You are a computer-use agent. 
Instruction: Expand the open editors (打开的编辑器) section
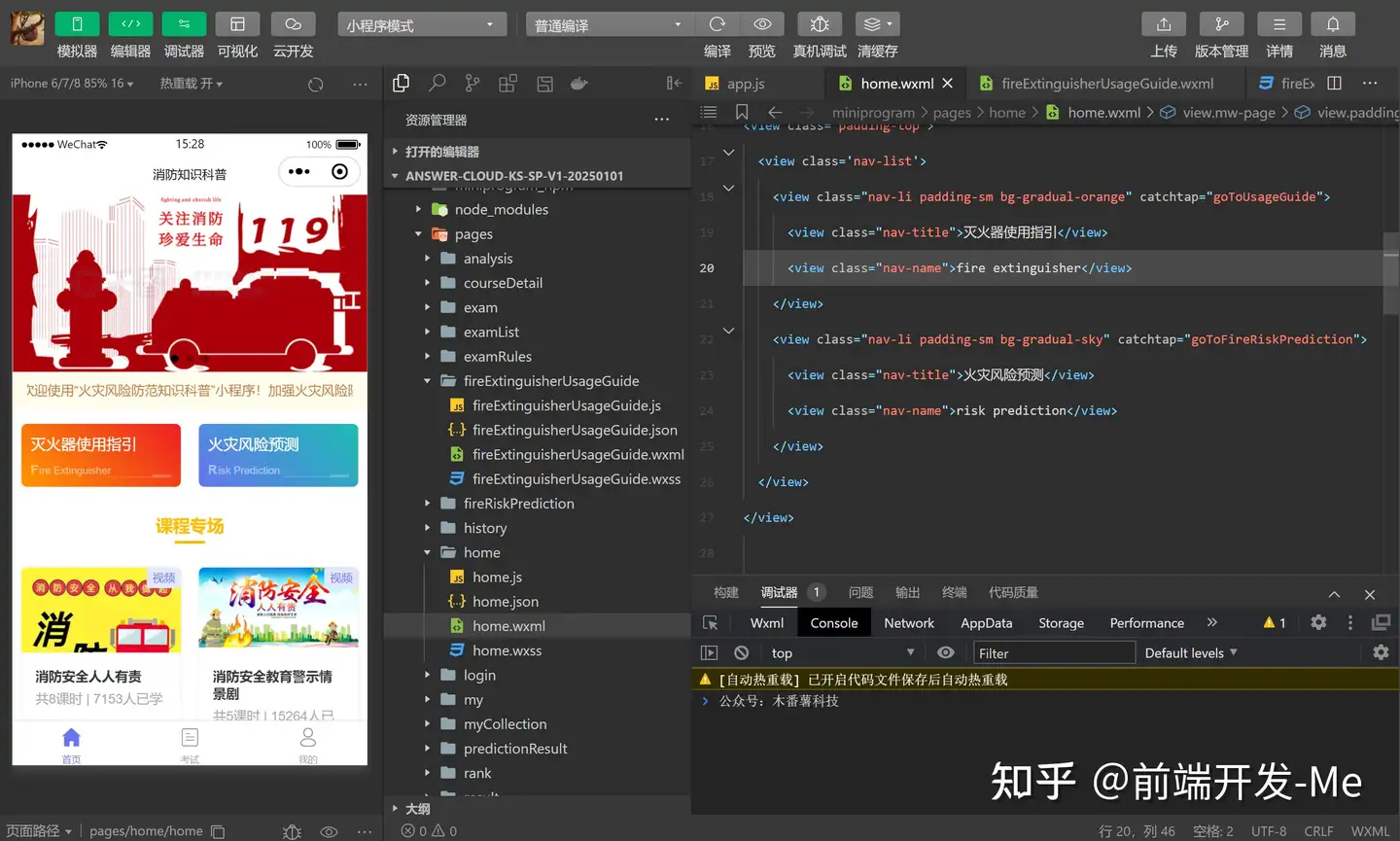coord(538,152)
